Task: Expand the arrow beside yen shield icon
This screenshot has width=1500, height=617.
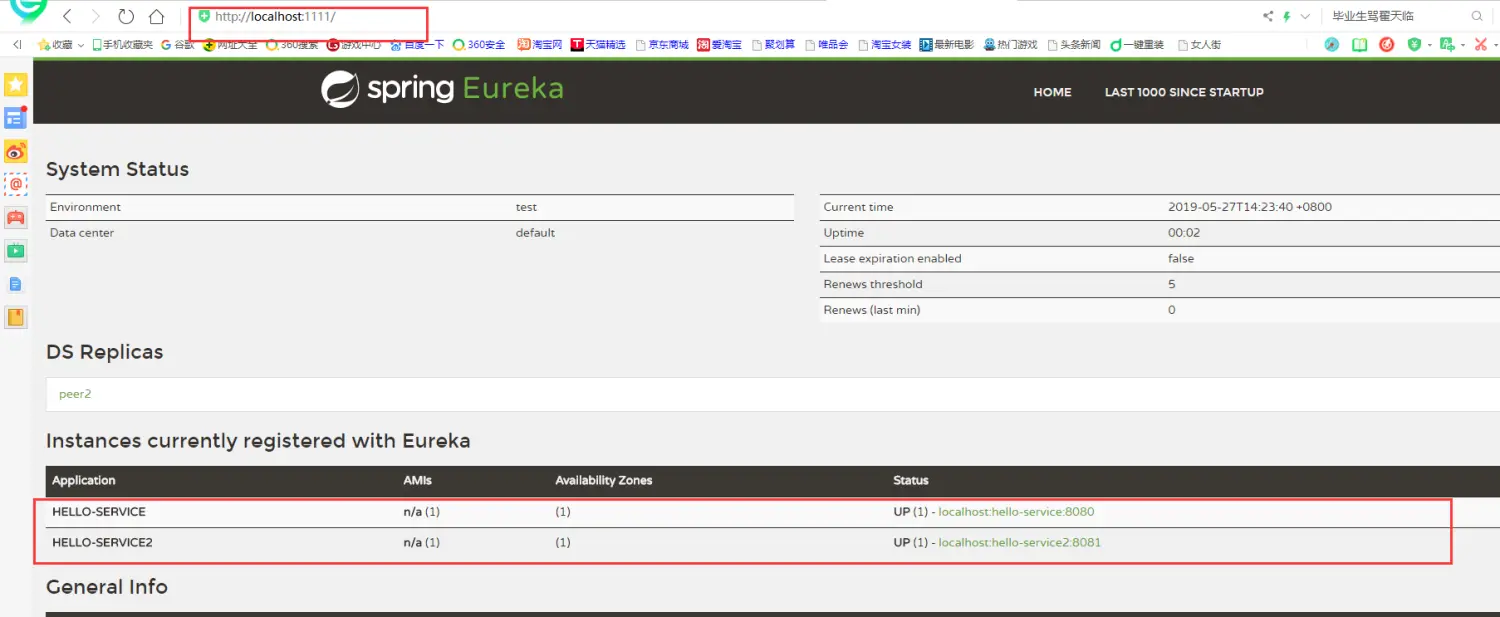Action: coord(1429,45)
